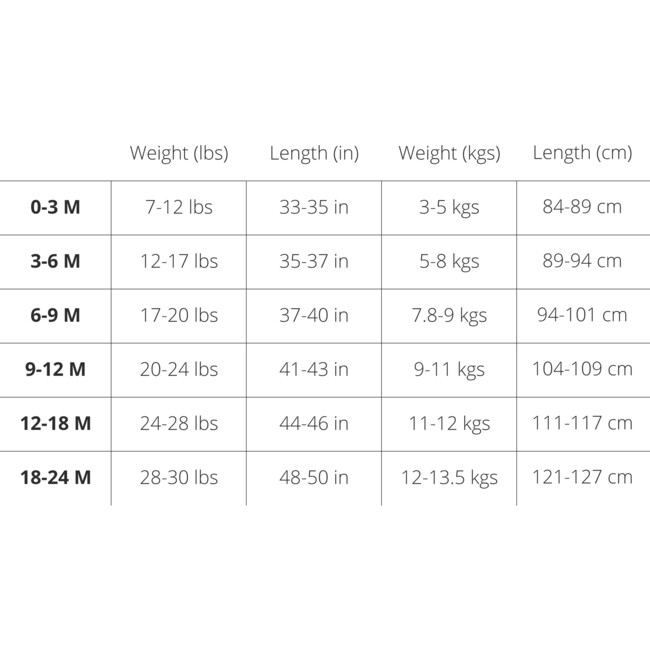Click the 24-28 lbs cell
This screenshot has height=650, width=650.
point(179,423)
